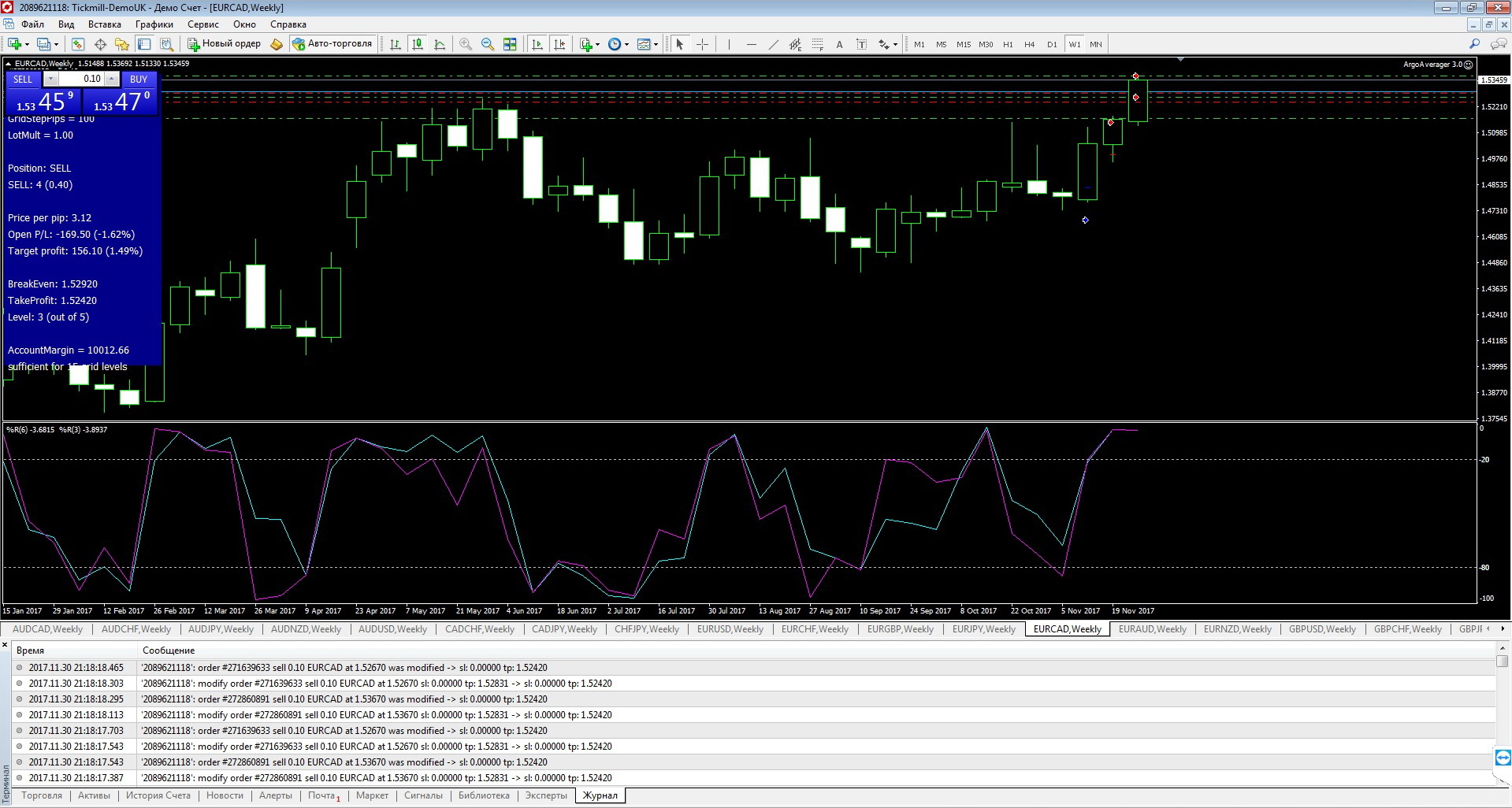The image size is (1512, 808).
Task: Select the horizontal line drawing tool
Action: (x=751, y=44)
